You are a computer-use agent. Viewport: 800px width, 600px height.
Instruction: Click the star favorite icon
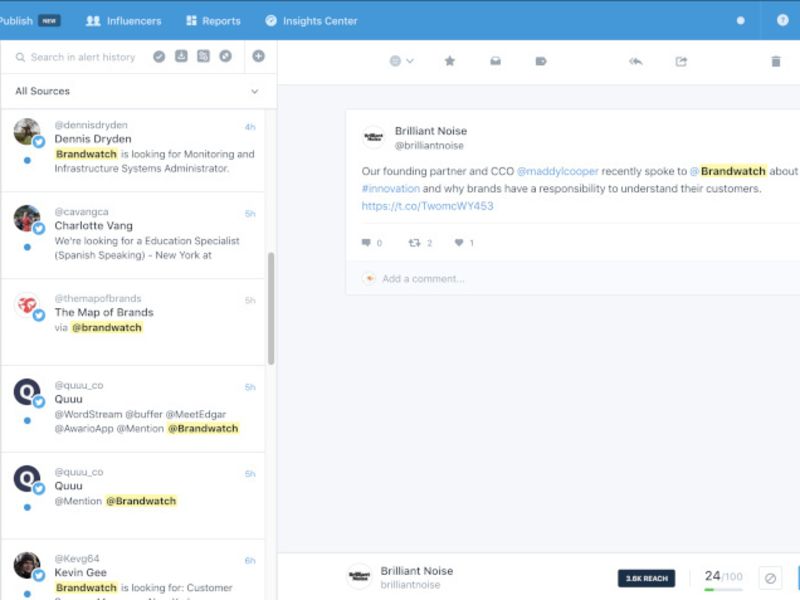[x=449, y=61]
